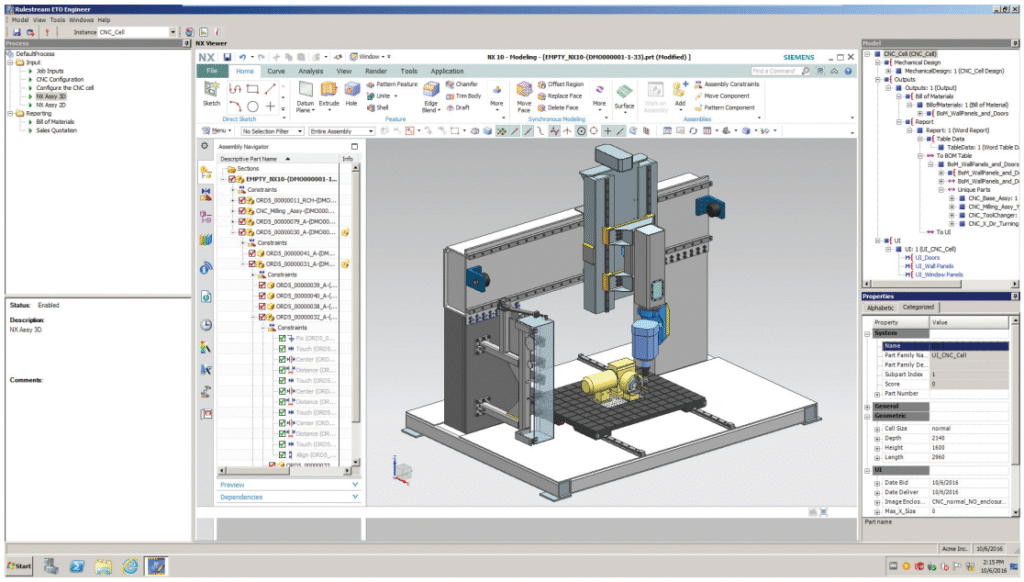Click the Surface tool icon
Screen dimensions: 1024x582
[x=624, y=94]
